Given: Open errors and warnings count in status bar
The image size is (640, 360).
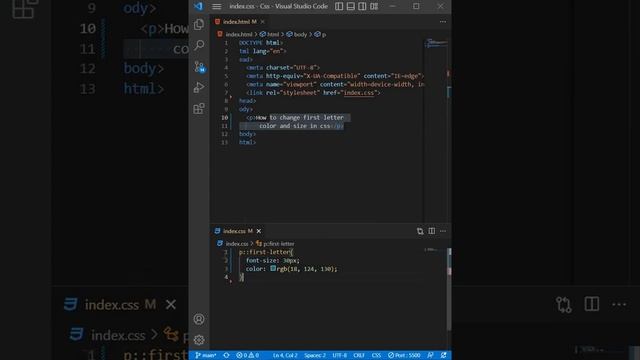Looking at the screenshot, I should 247,355.
